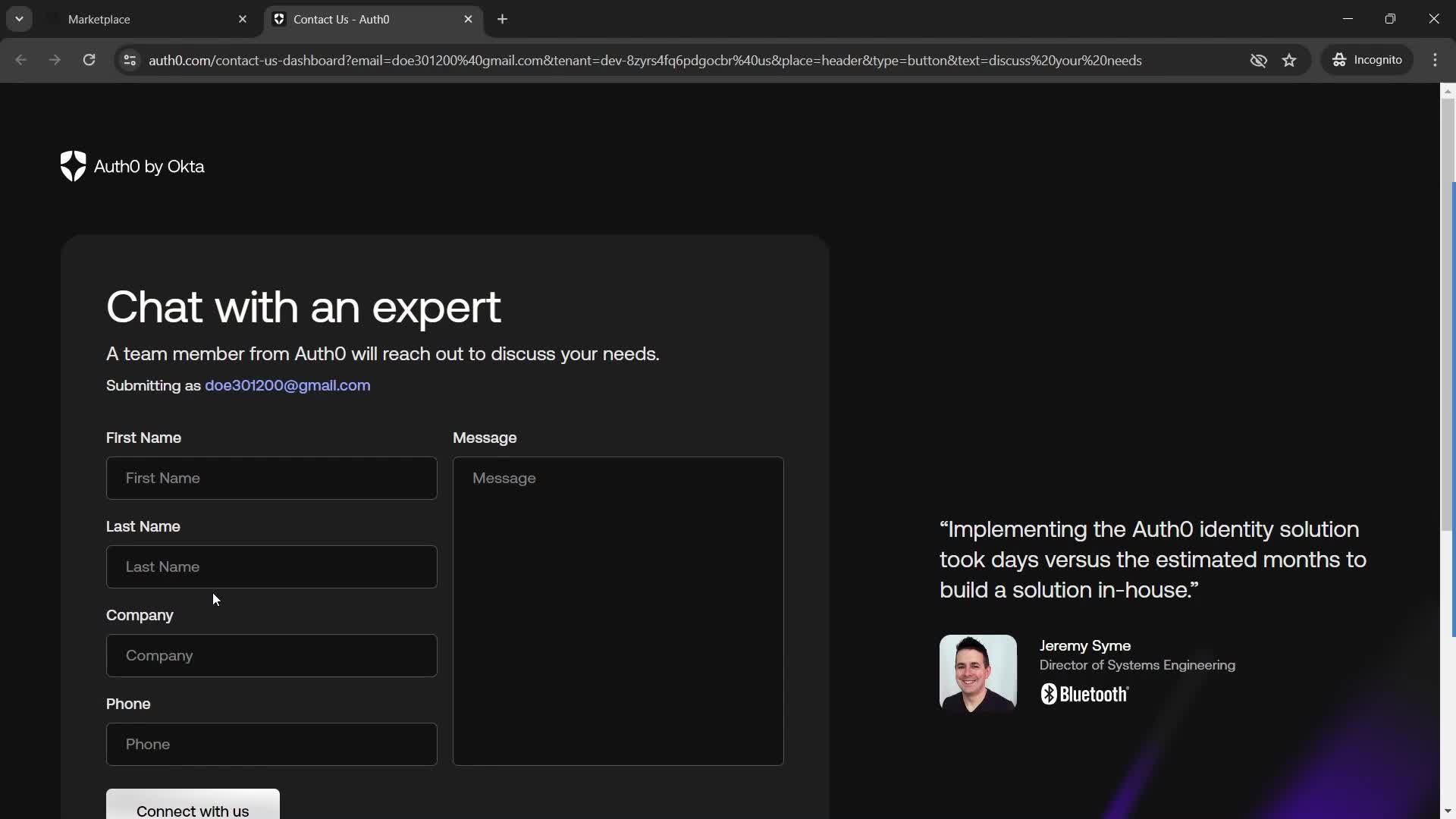Go forward in browser history
The image size is (1456, 819).
coord(55,60)
